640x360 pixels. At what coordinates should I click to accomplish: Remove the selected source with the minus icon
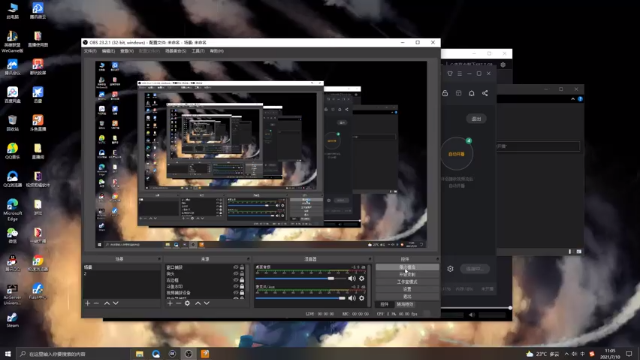[178, 303]
